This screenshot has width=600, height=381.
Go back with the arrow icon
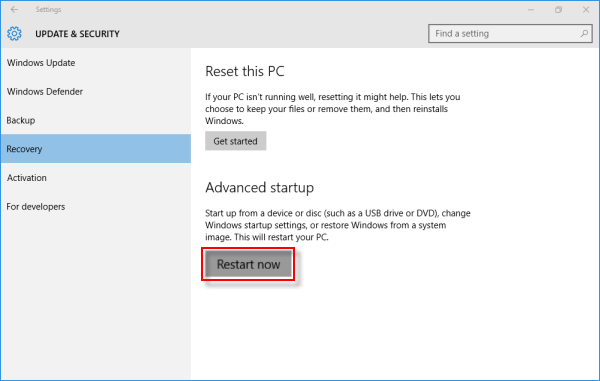[x=15, y=10]
